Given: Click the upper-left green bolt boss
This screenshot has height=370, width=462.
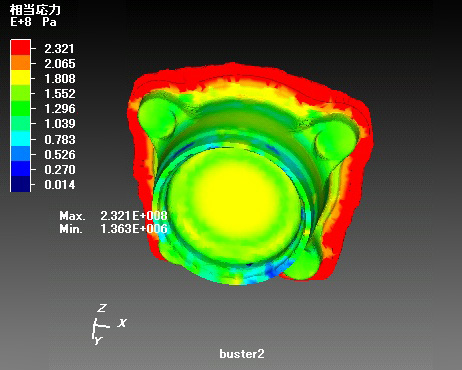Looking at the screenshot, I should tap(156, 118).
